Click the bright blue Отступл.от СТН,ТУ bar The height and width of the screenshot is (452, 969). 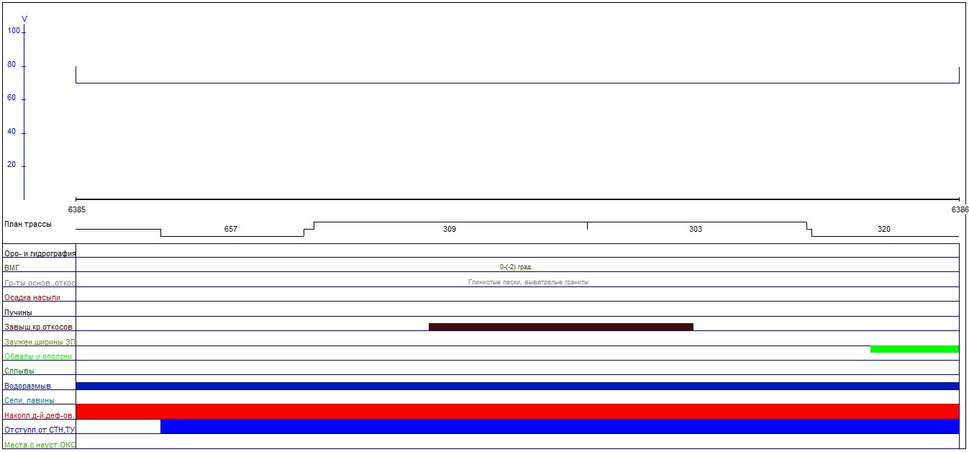pos(560,427)
